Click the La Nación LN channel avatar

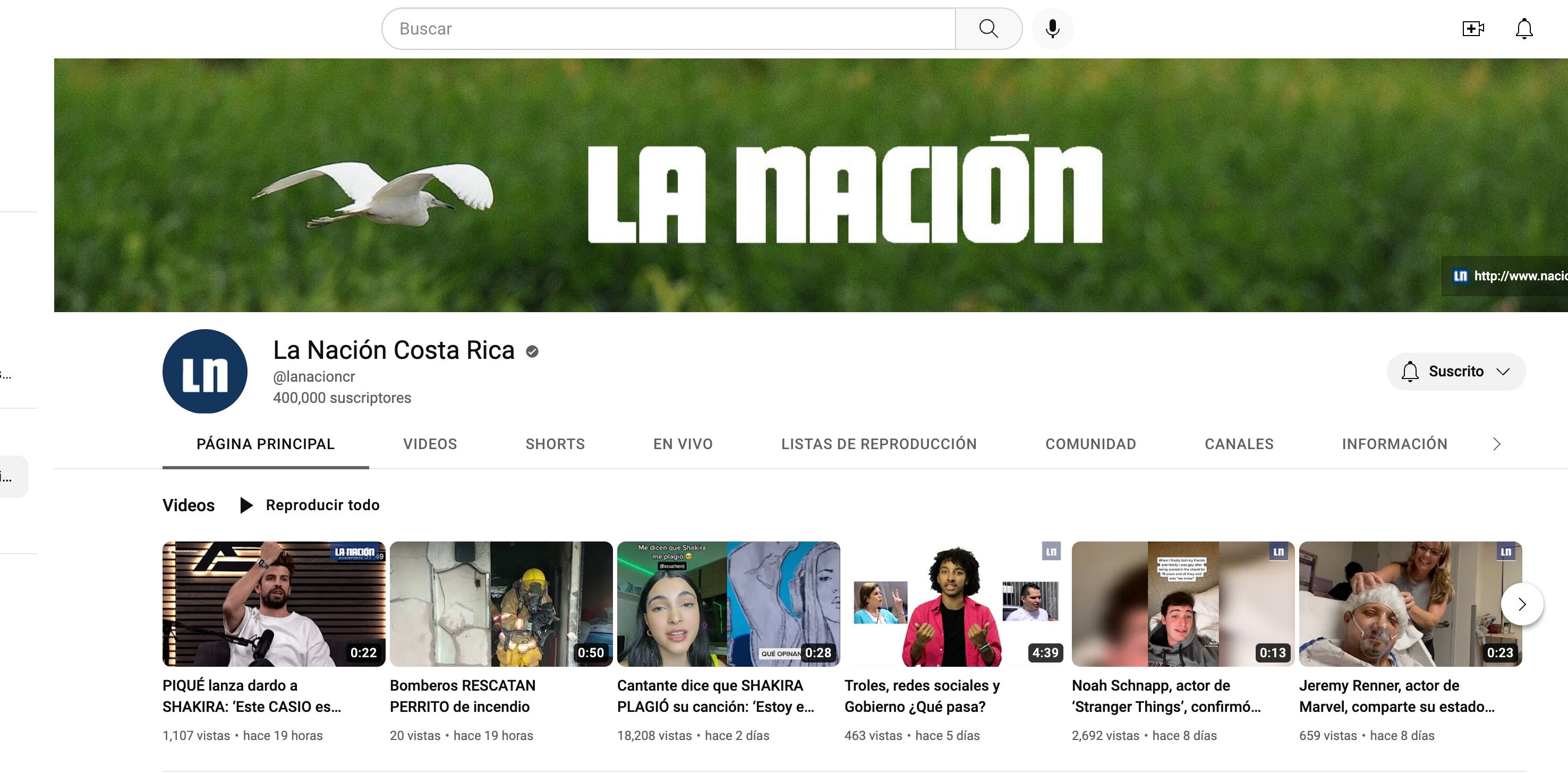click(x=205, y=371)
